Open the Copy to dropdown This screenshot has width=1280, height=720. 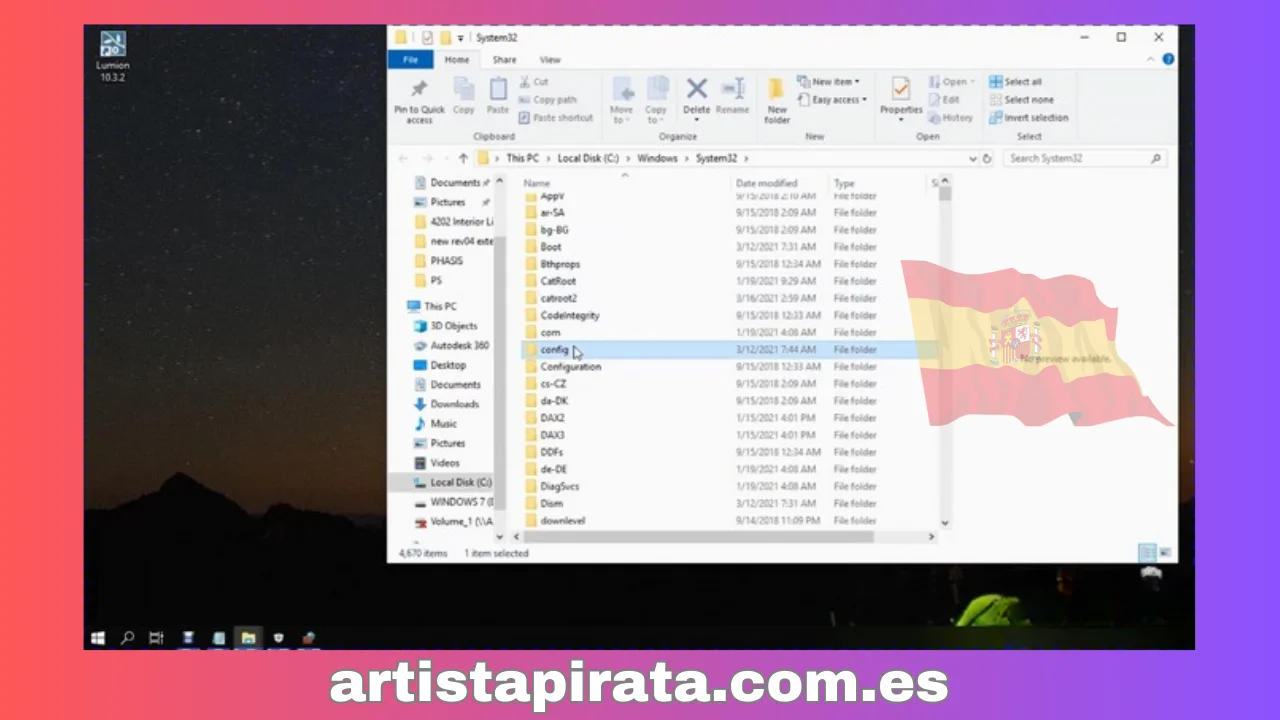point(656,101)
